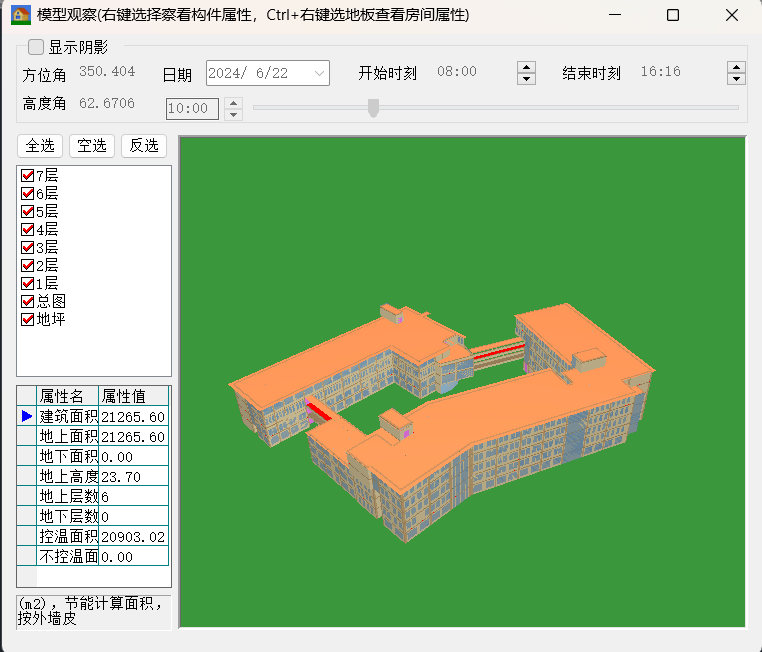Click the 20903.02 value cell

(134, 536)
